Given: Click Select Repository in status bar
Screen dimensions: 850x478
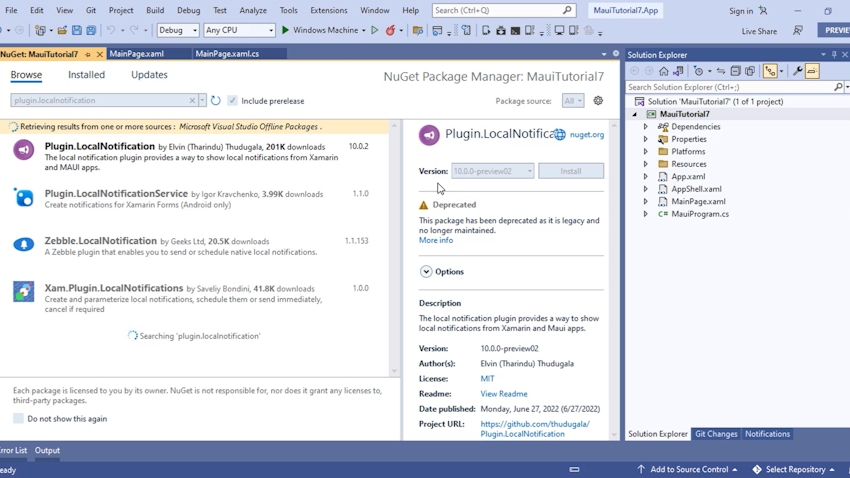Looking at the screenshot, I should [x=794, y=469].
